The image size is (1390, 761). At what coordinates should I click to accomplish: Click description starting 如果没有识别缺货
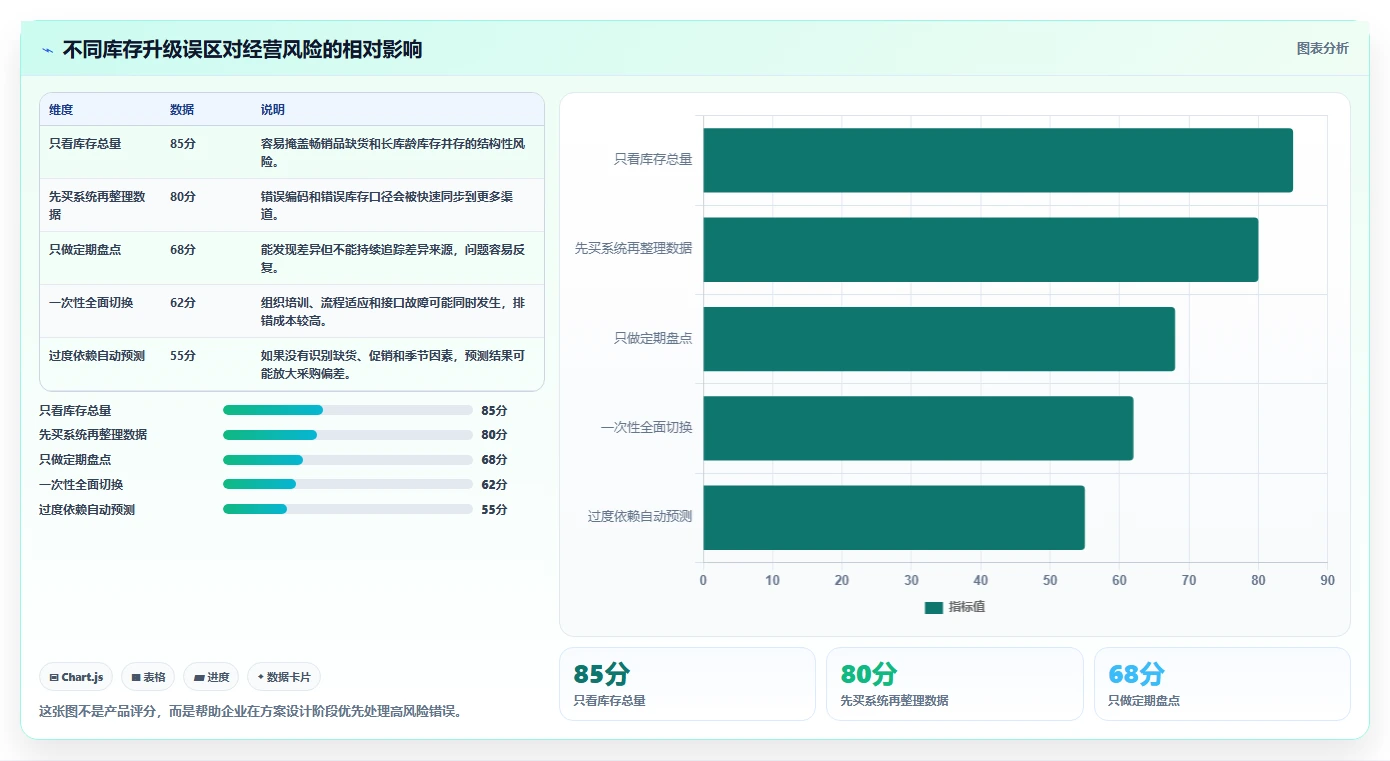coord(393,364)
